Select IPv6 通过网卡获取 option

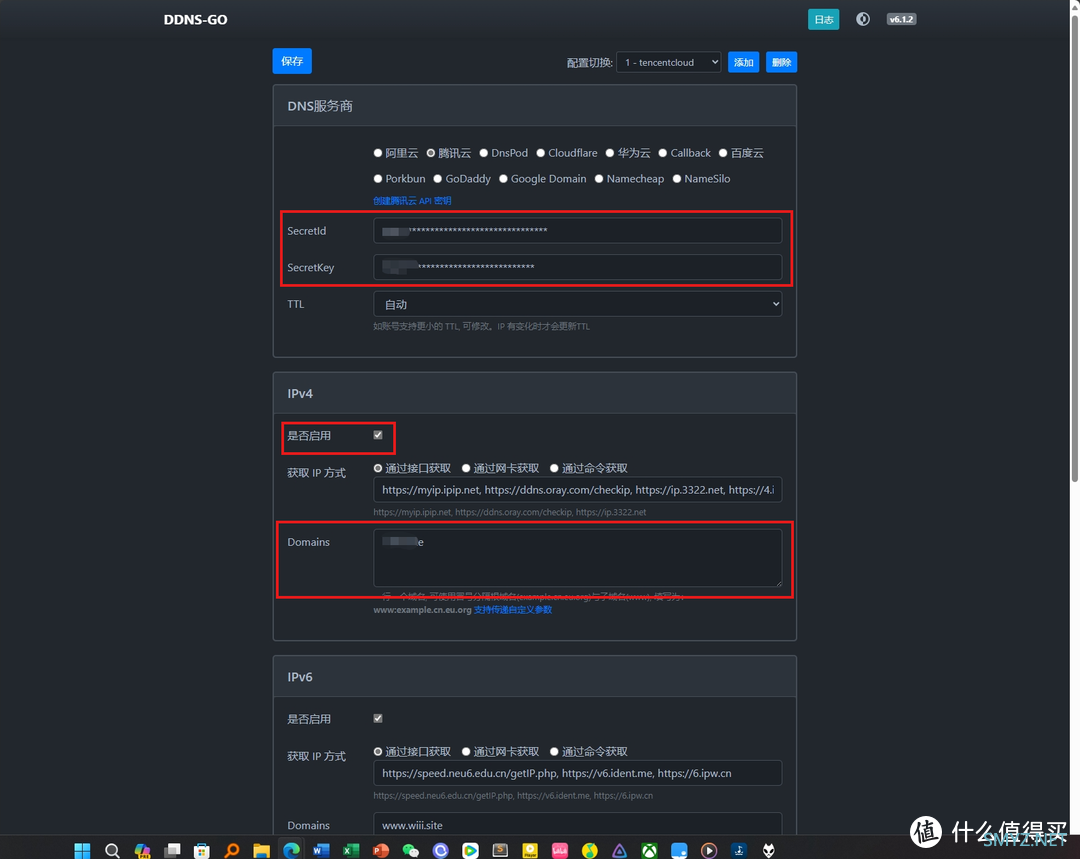(x=466, y=752)
